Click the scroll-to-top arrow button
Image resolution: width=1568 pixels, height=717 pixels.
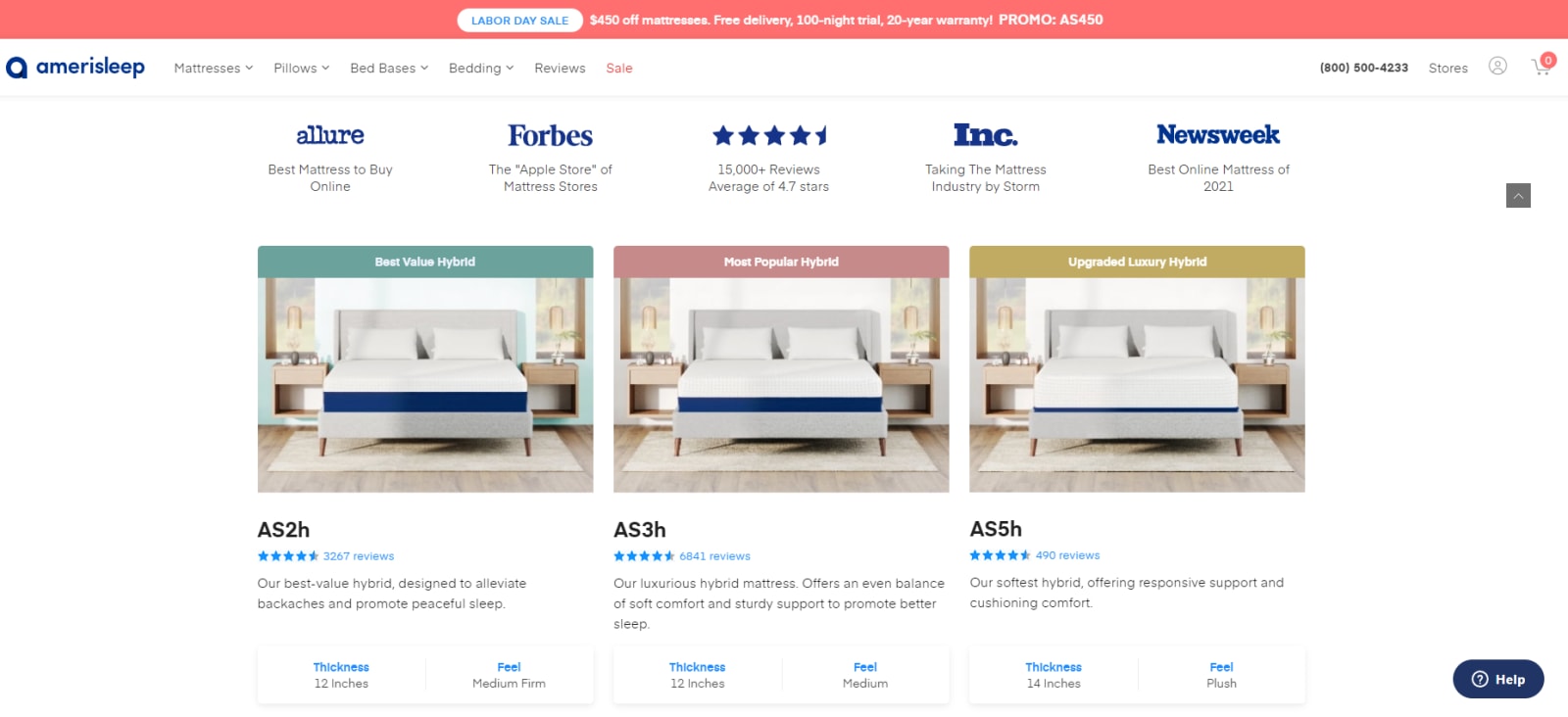tap(1518, 196)
